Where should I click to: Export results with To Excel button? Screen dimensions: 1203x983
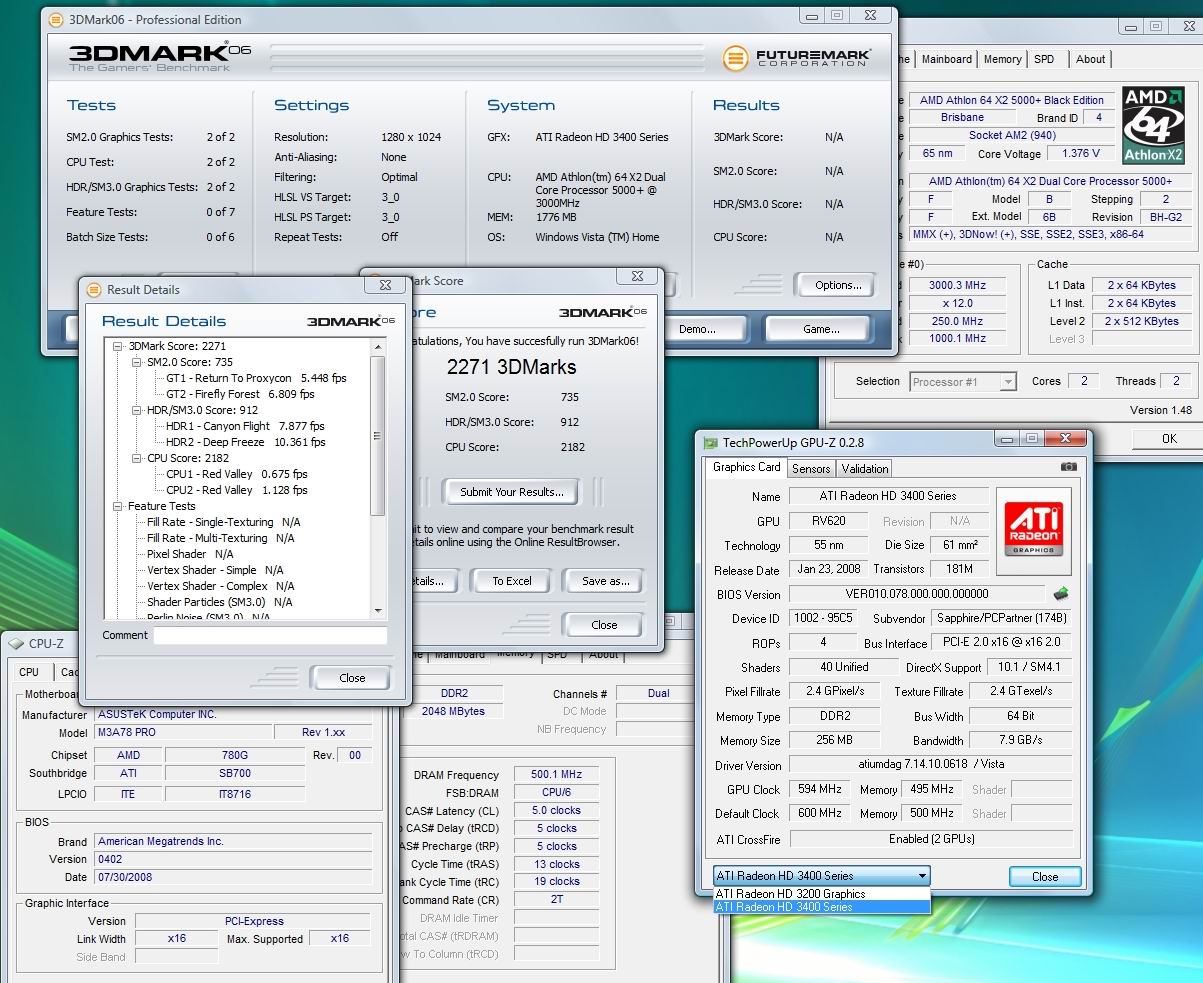(512, 581)
